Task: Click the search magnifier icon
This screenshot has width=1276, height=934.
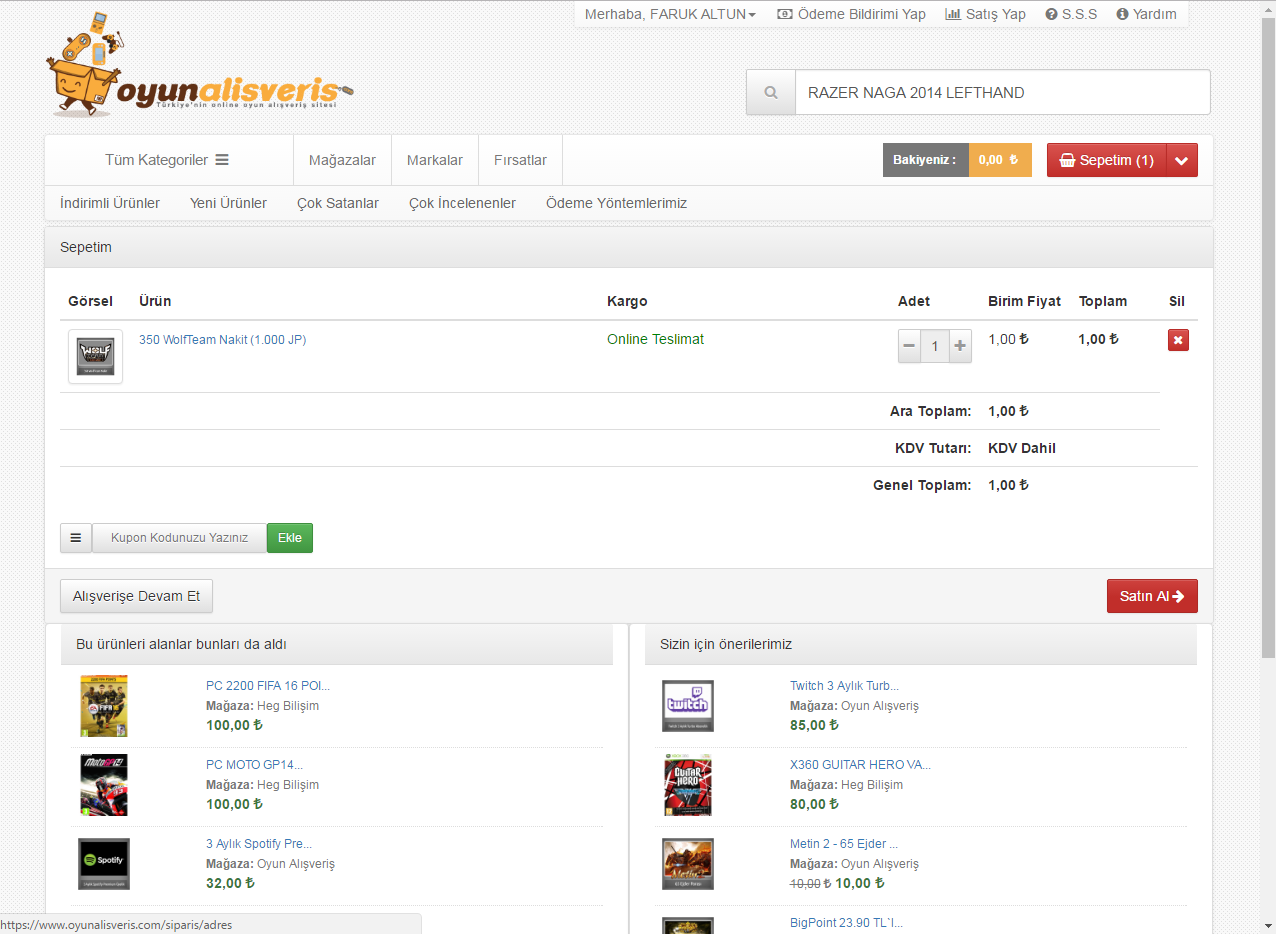Action: 771,92
